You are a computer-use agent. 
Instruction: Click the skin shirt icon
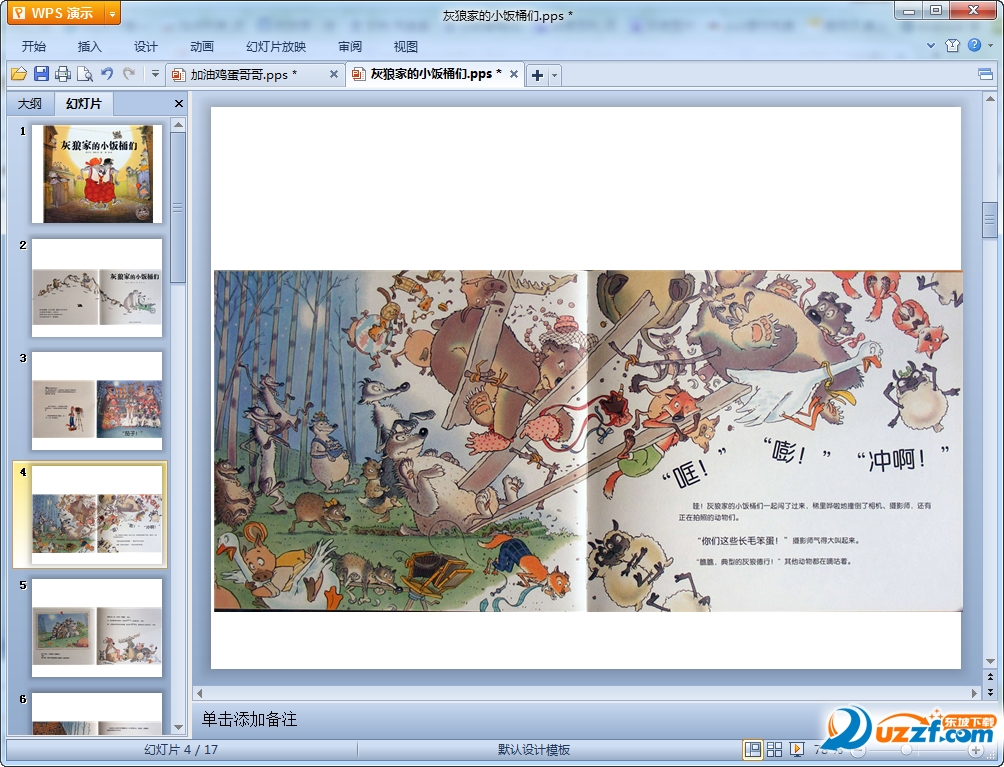(952, 45)
